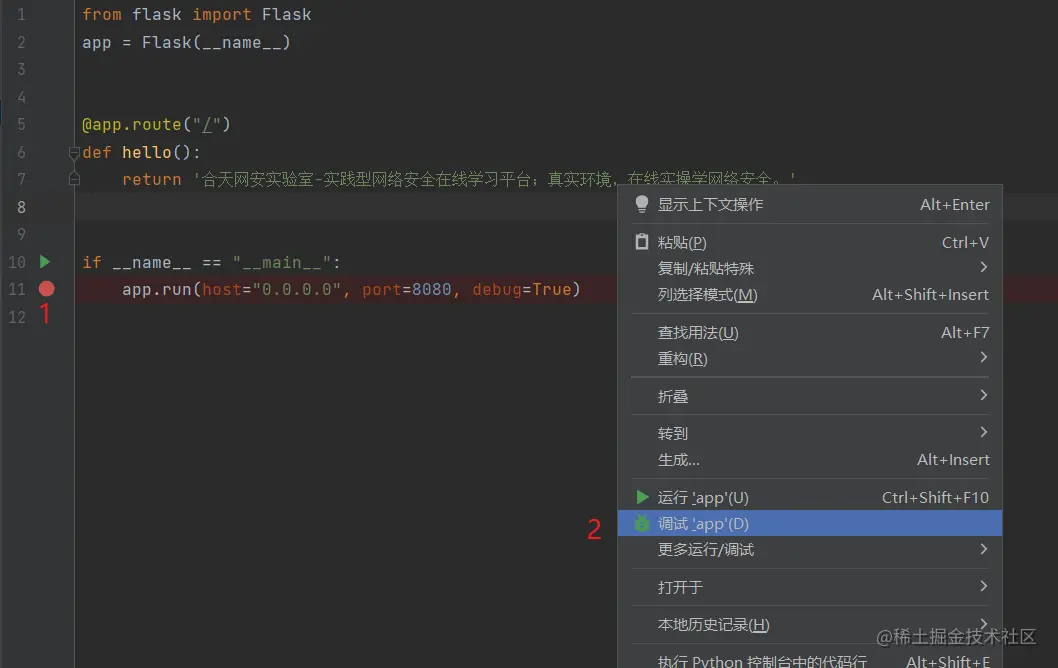Choose 列选择模式(M) menu entry
The image size is (1058, 668).
point(810,295)
